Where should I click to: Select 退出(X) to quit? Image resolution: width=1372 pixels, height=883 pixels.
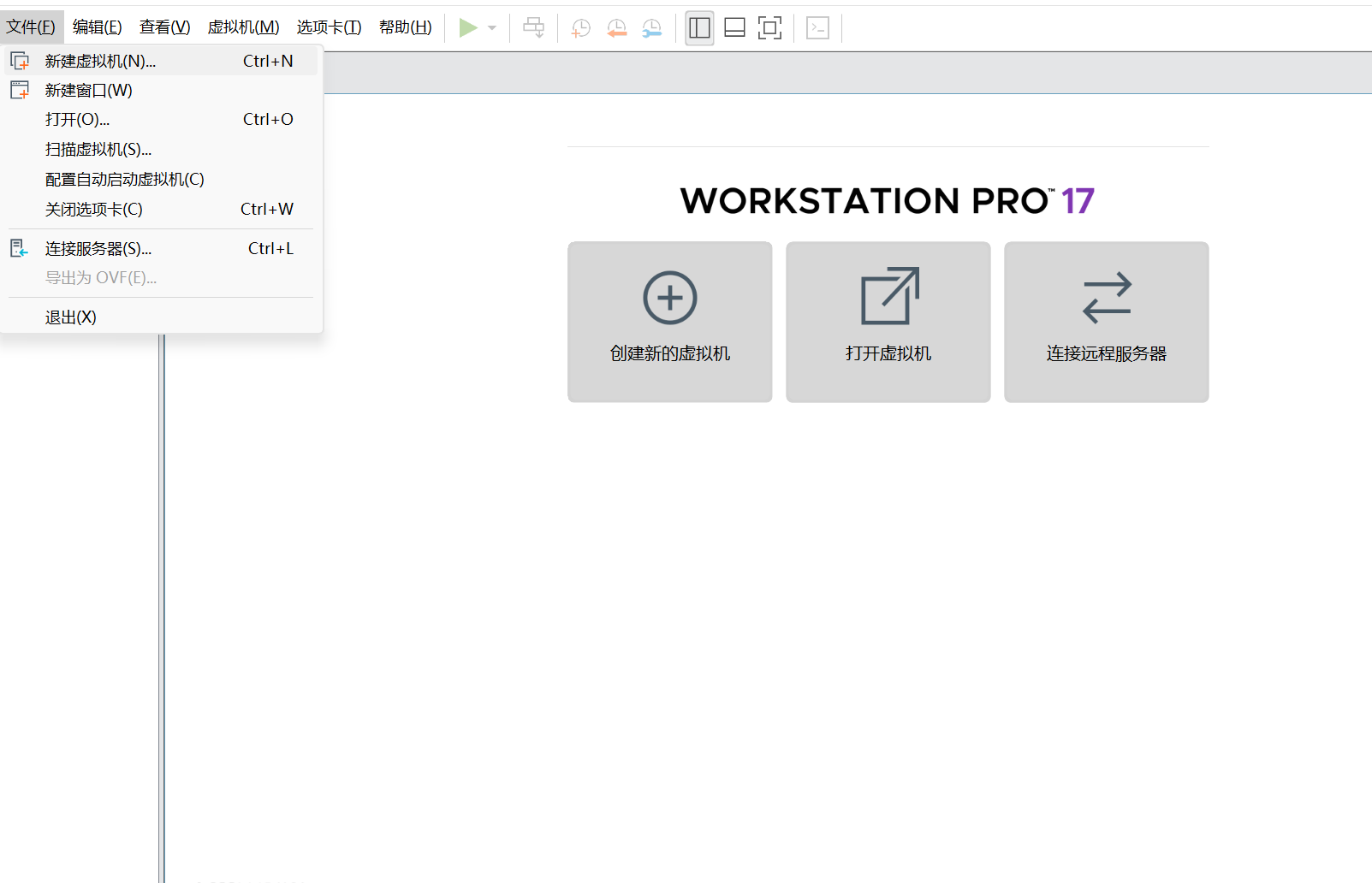click(x=161, y=317)
